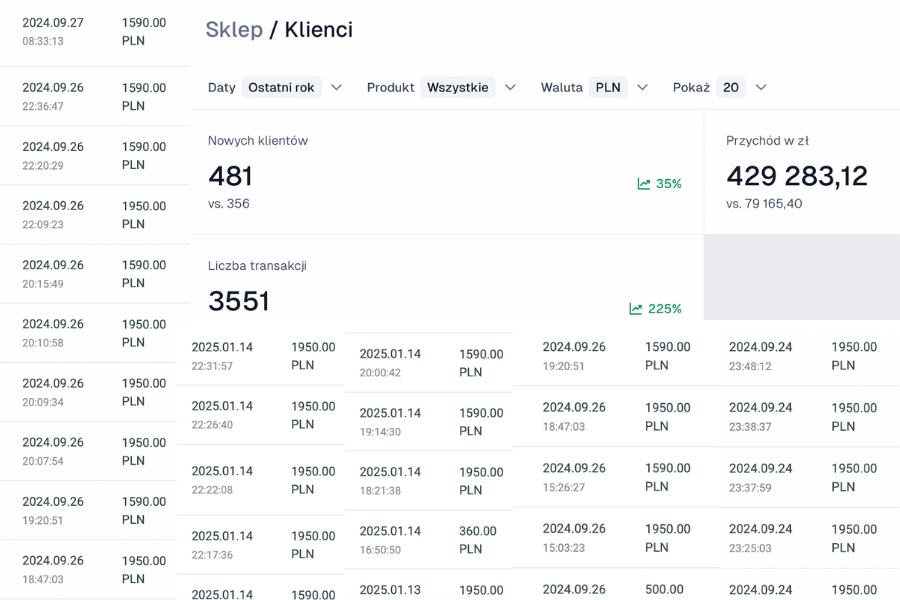Click the 2024.09.26 15:26:27 transaction row
Viewport: 900px width, 600px height.
pyautogui.click(x=615, y=477)
